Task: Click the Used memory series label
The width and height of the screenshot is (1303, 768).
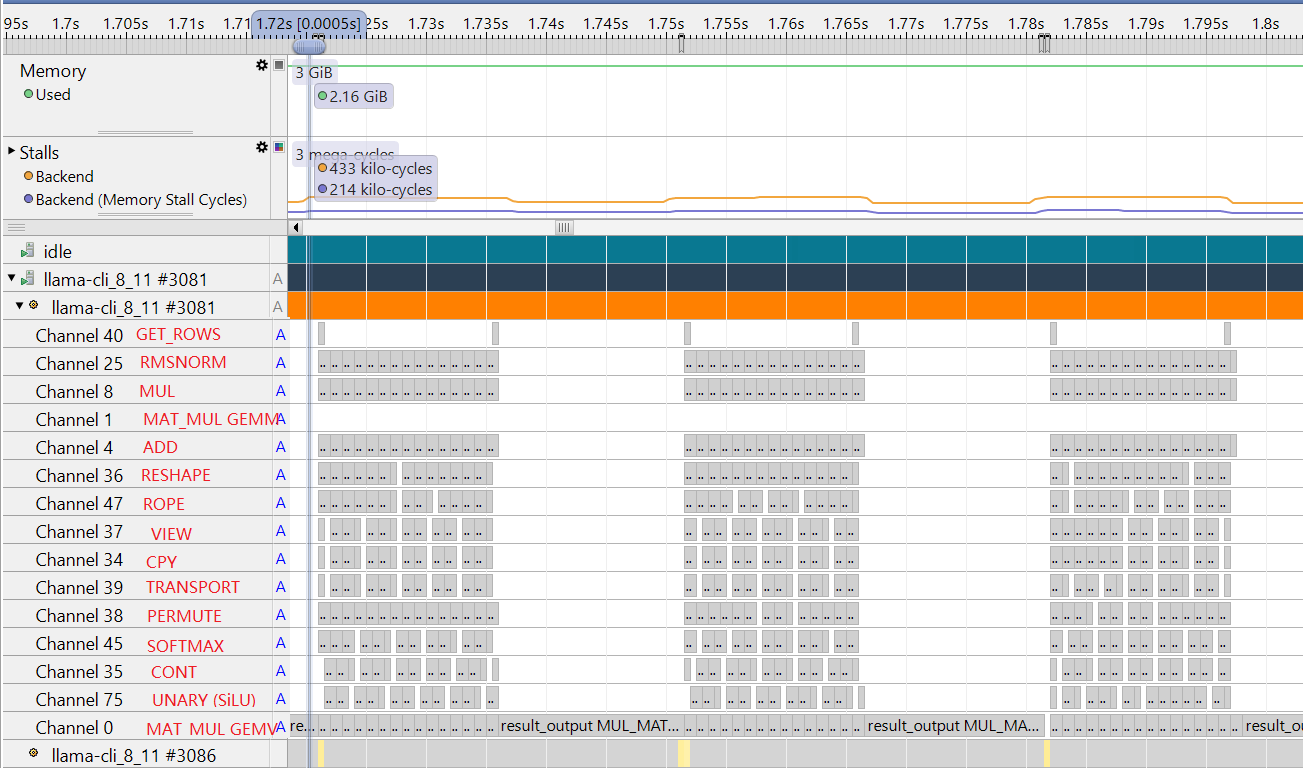Action: [53, 95]
